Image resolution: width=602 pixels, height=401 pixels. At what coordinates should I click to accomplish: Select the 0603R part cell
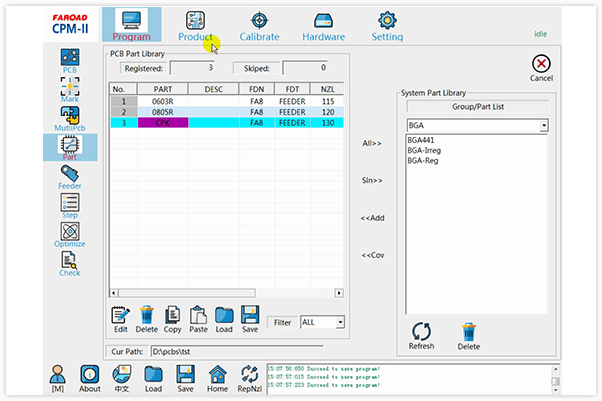(x=163, y=101)
